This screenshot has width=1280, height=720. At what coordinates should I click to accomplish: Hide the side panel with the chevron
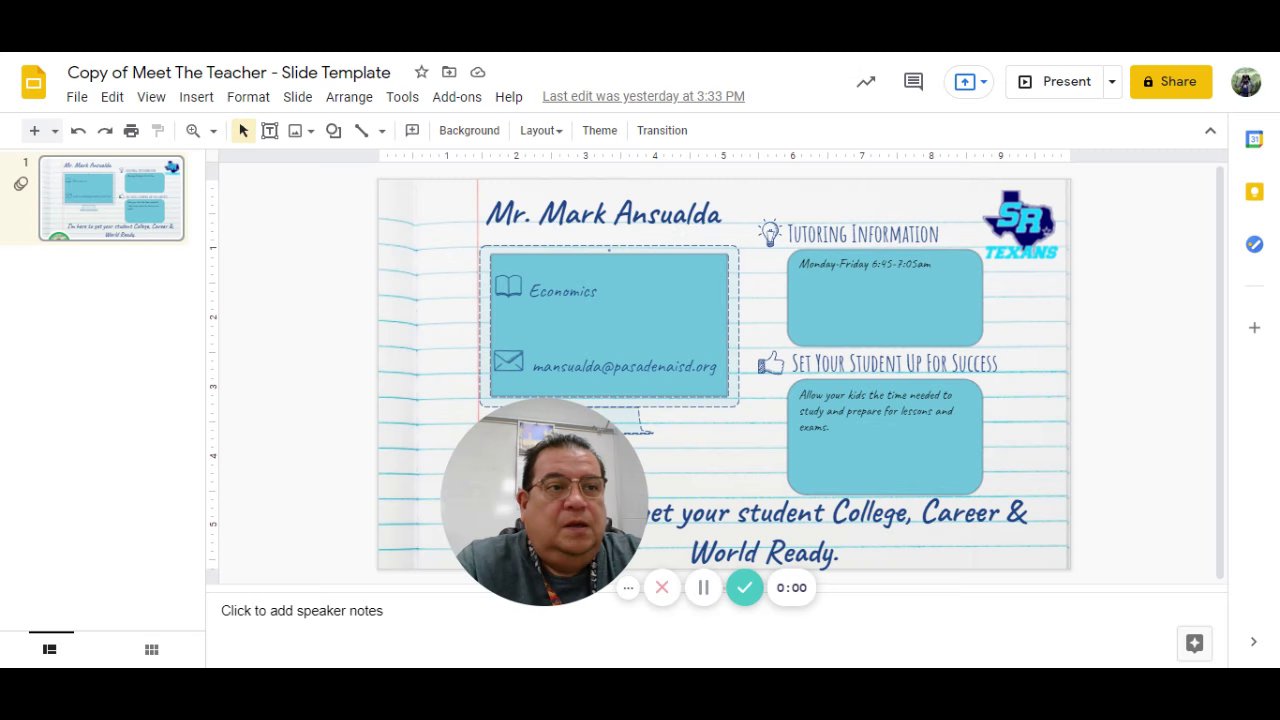pos(1254,642)
